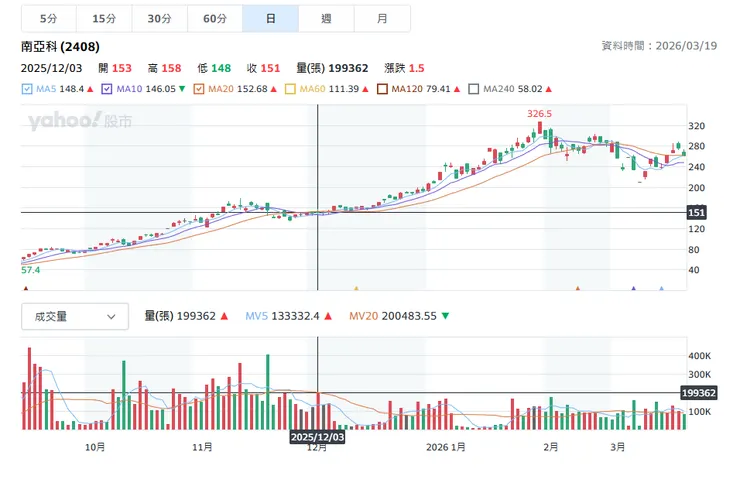
Task: Click the 高 158 high price value
Action: 164,68
